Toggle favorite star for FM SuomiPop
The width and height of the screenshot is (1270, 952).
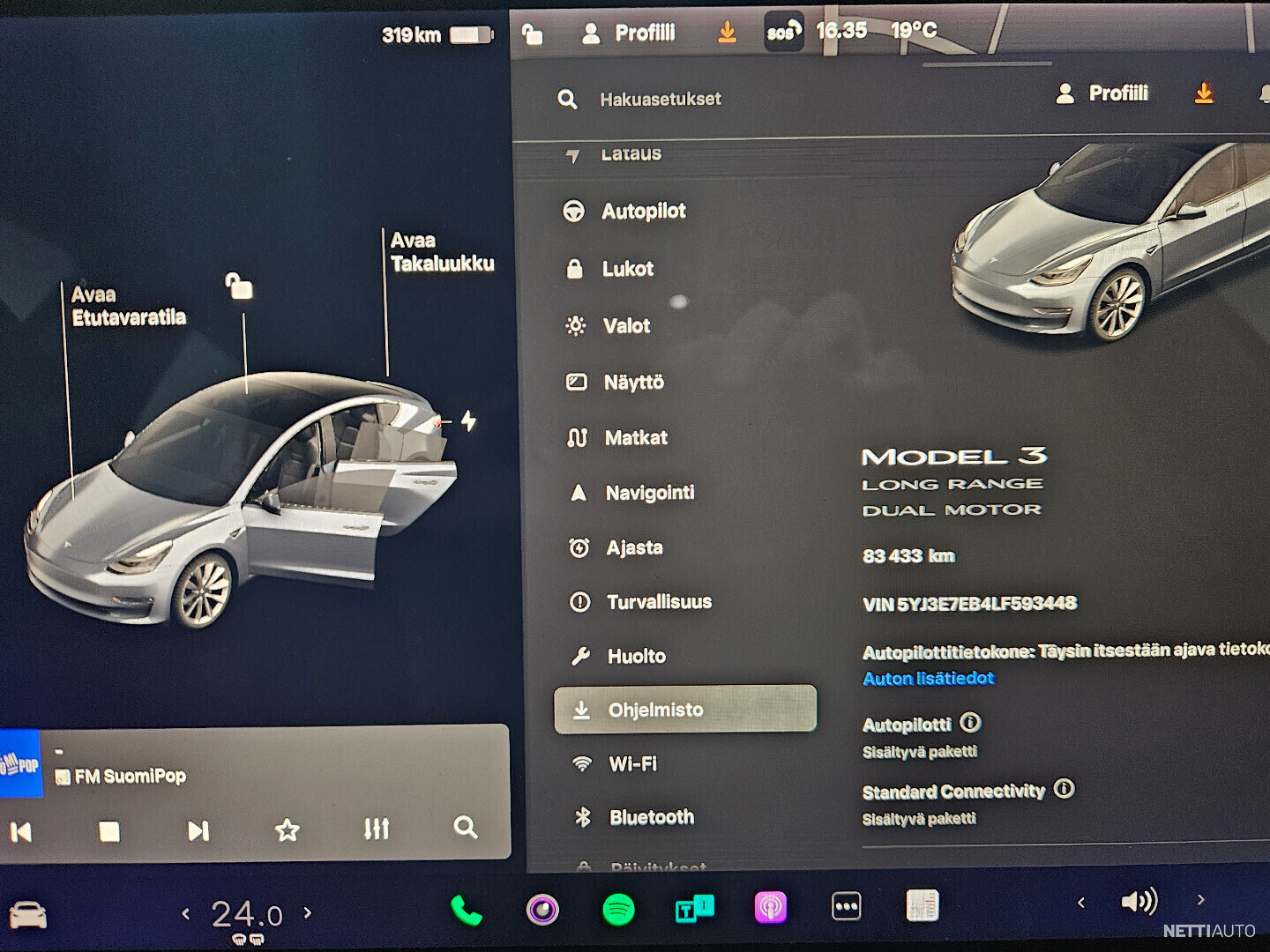point(288,829)
